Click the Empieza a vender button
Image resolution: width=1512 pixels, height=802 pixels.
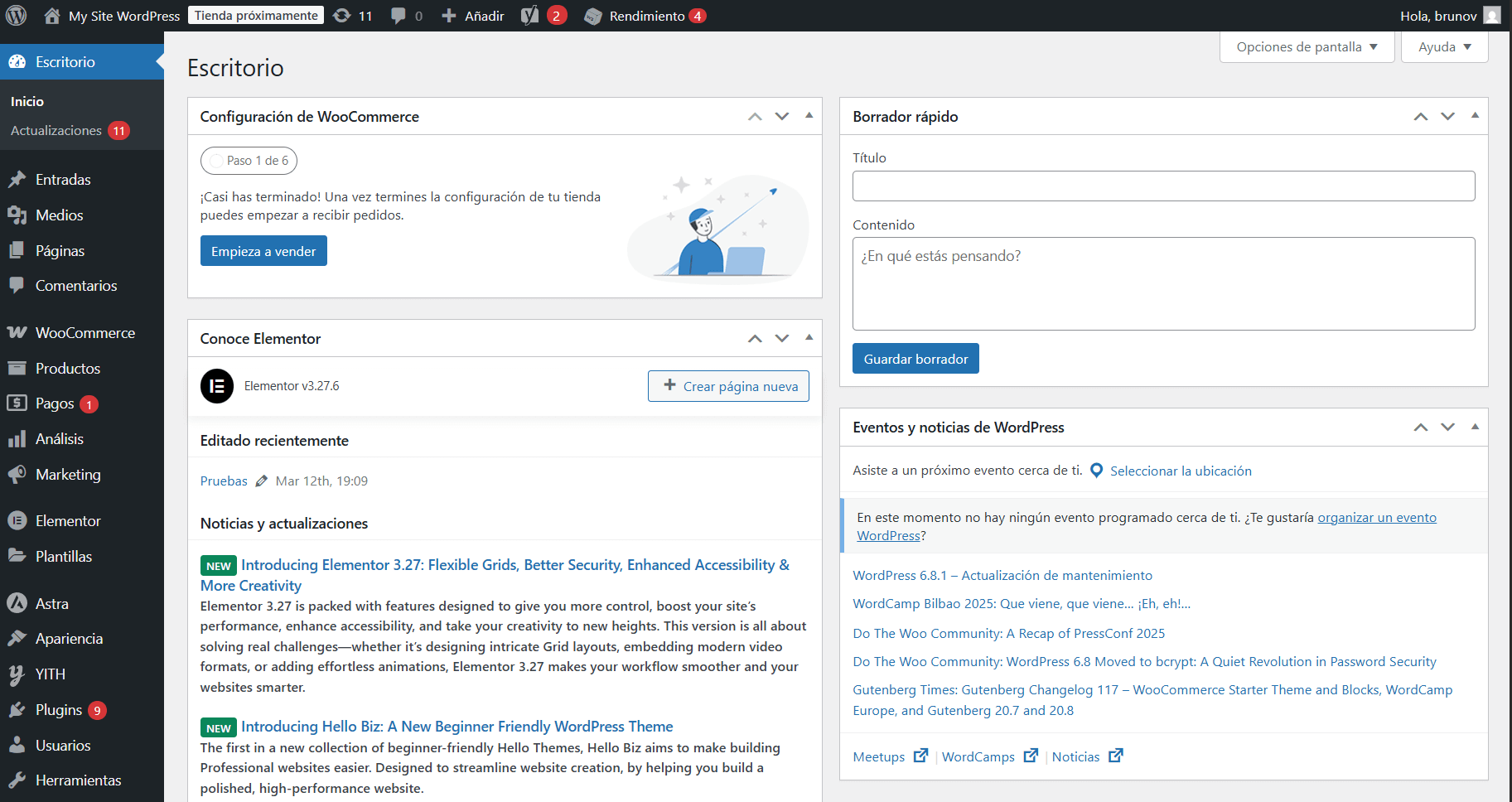tap(263, 251)
